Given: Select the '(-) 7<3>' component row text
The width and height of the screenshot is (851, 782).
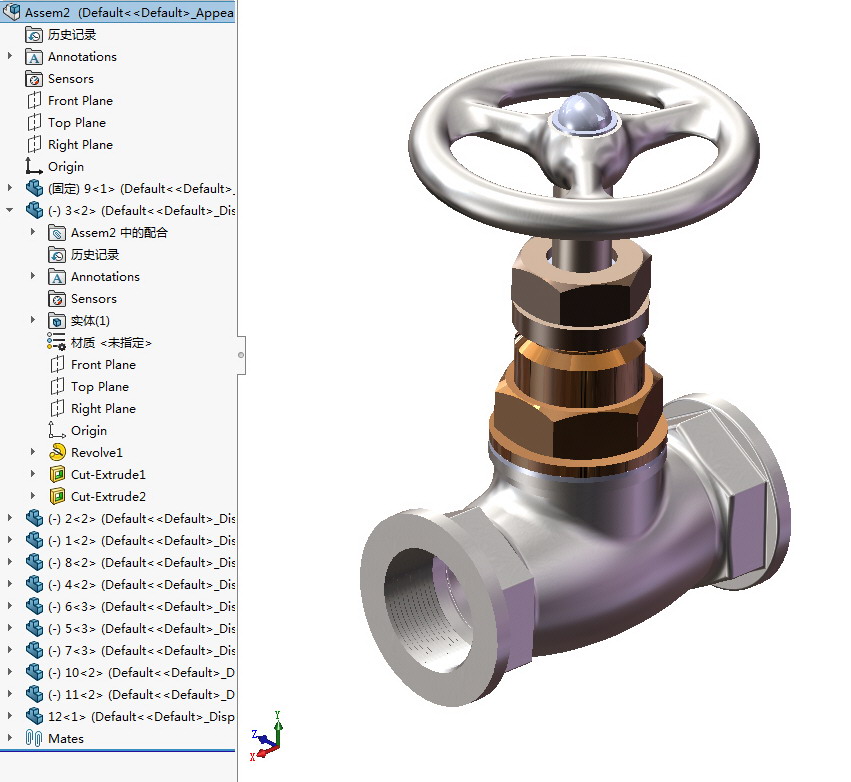Looking at the screenshot, I should [x=141, y=651].
